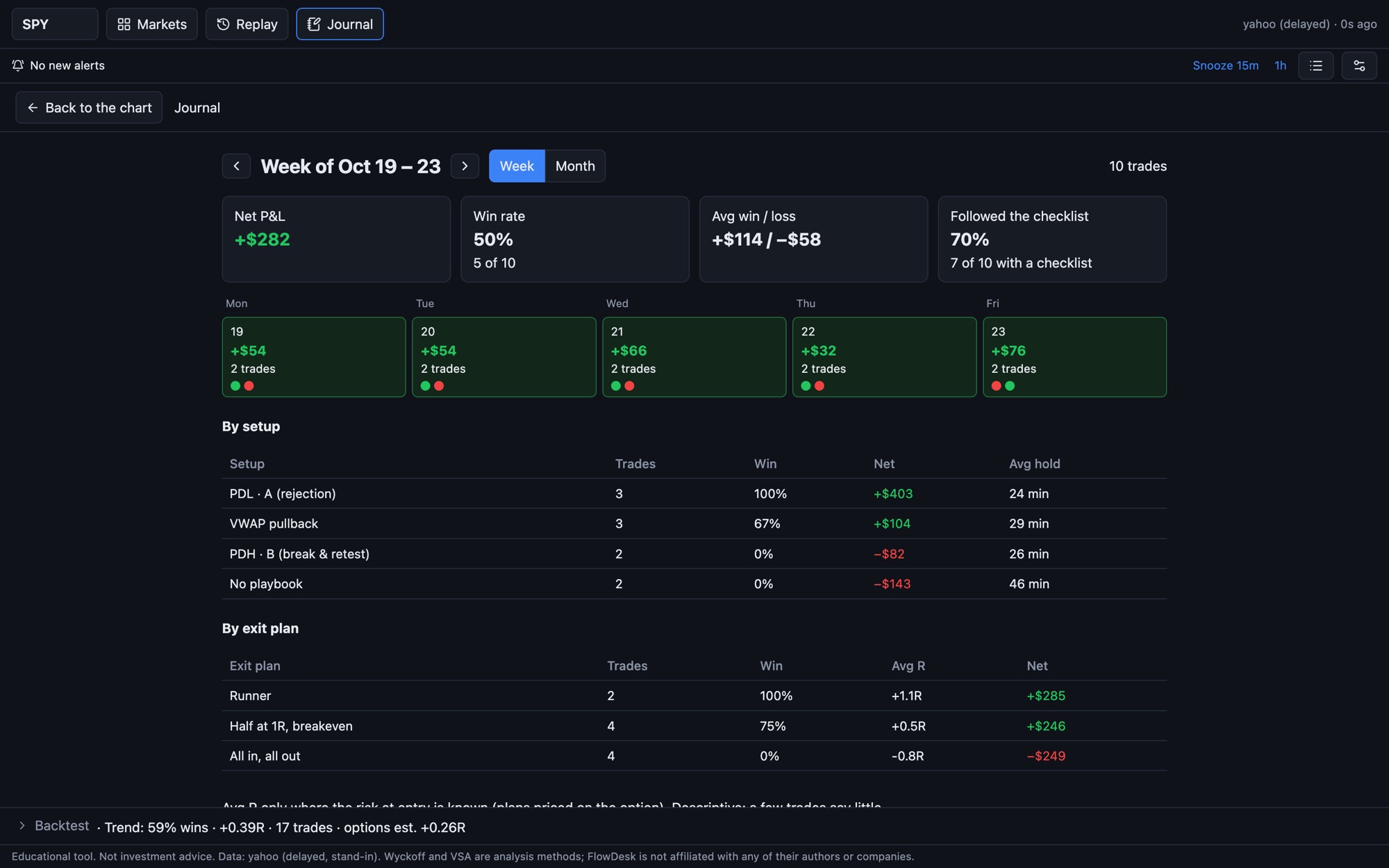The height and width of the screenshot is (868, 1389).
Task: Click the +$403 net value
Action: click(x=892, y=494)
